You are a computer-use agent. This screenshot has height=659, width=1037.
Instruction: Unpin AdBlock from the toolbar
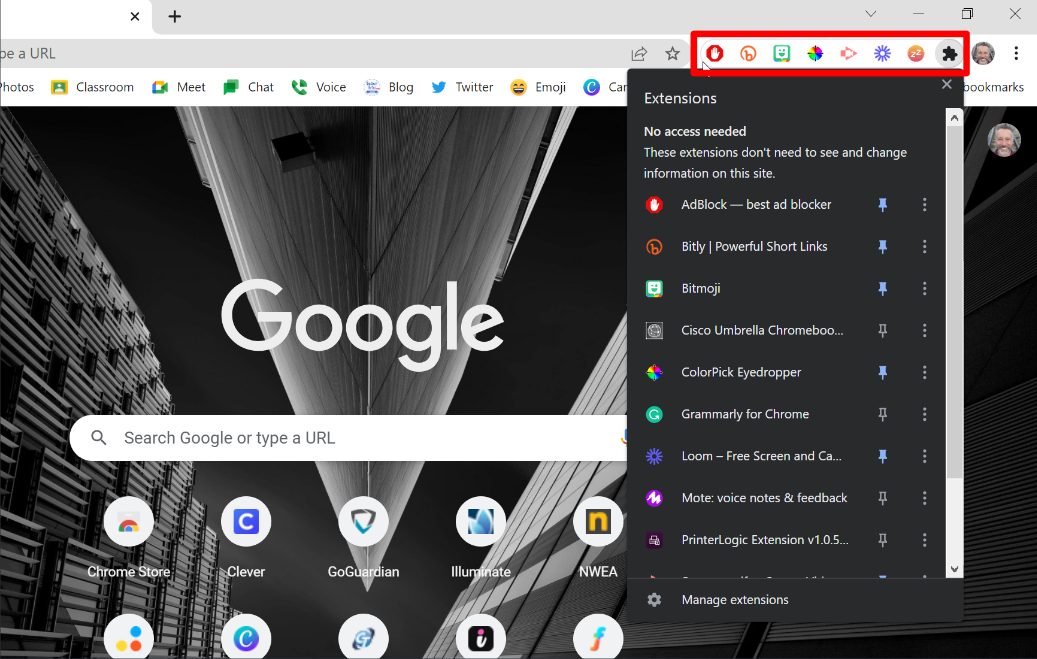click(882, 205)
